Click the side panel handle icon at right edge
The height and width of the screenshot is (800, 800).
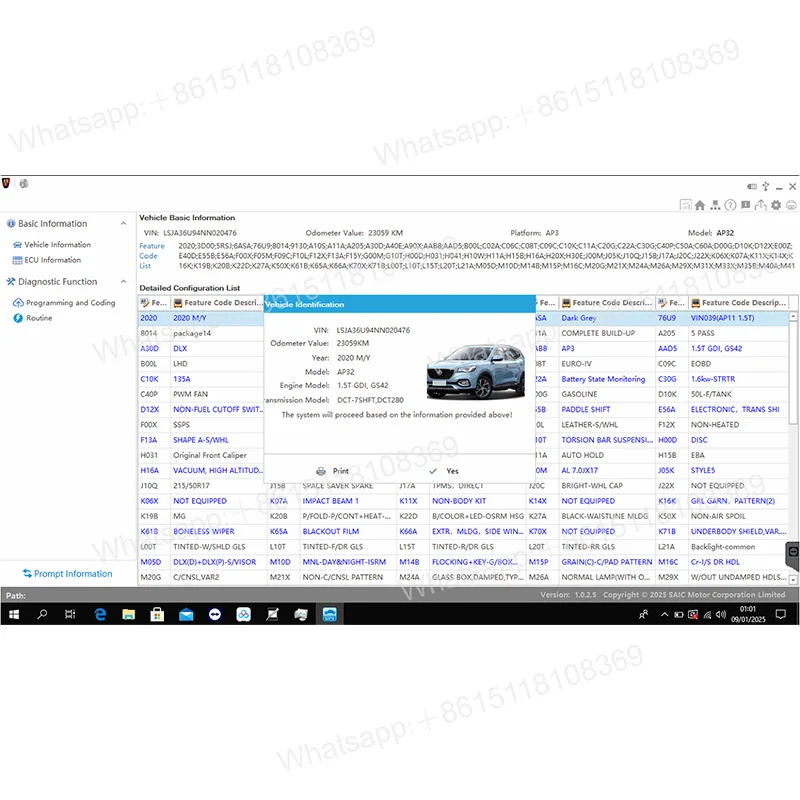tap(792, 555)
